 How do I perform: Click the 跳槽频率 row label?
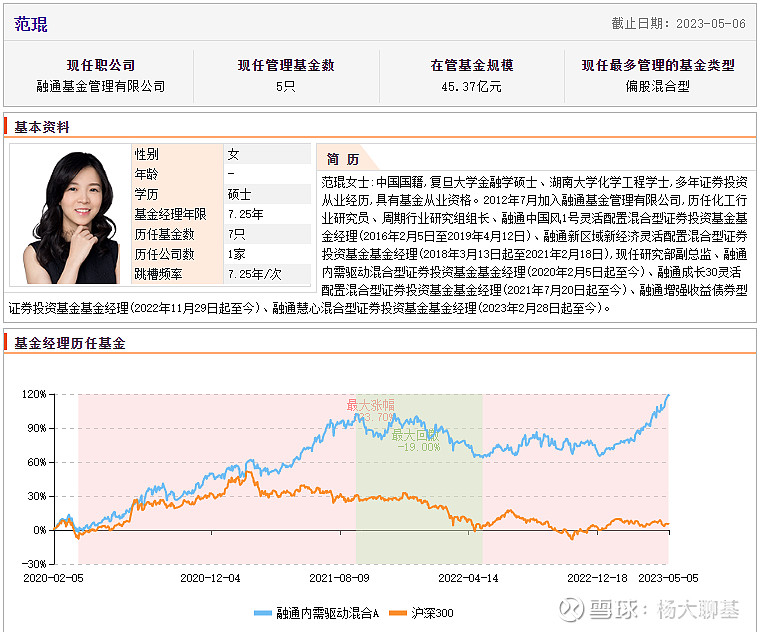(158, 274)
